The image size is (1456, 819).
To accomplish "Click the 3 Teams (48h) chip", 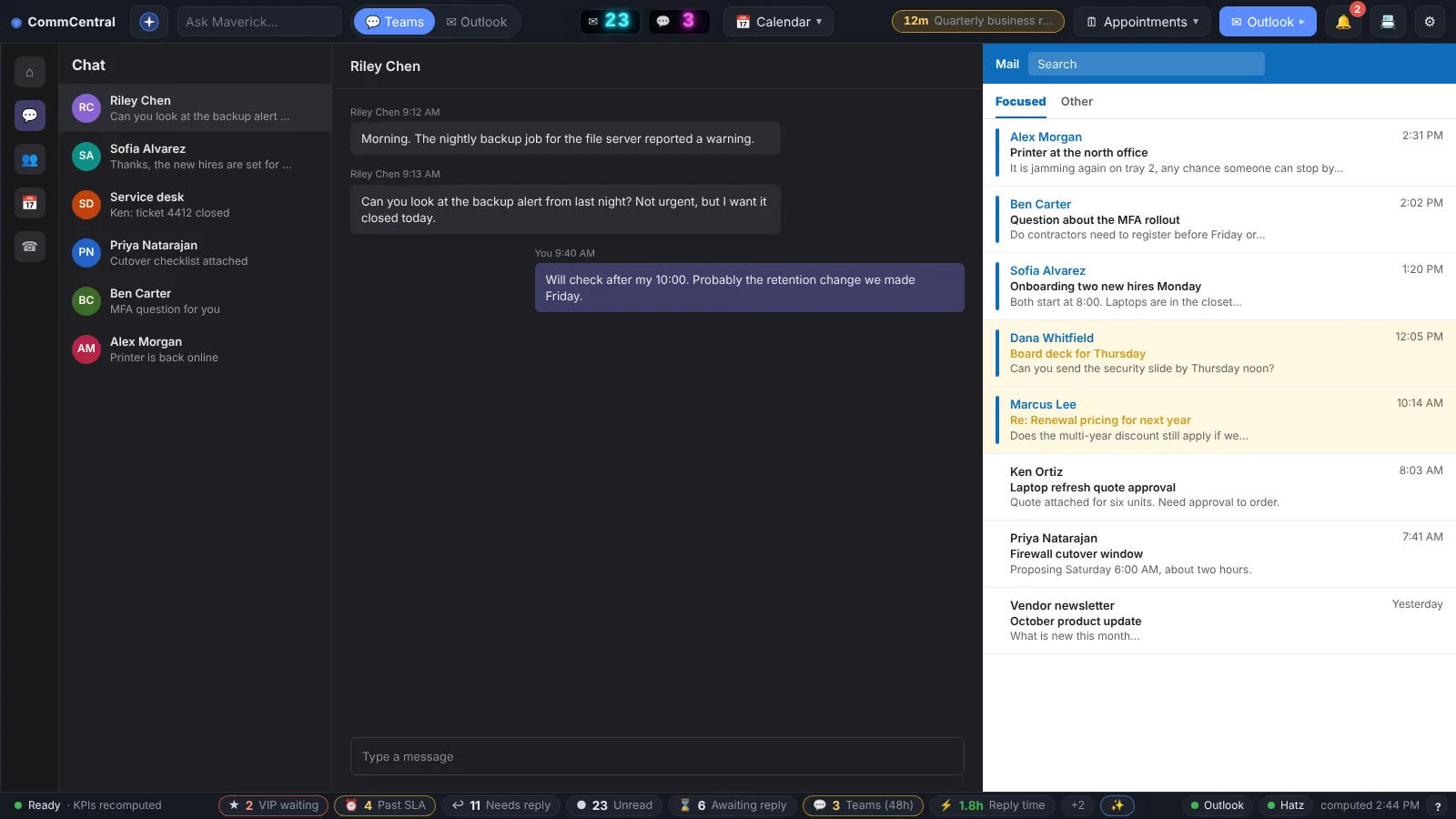I will pos(863,805).
